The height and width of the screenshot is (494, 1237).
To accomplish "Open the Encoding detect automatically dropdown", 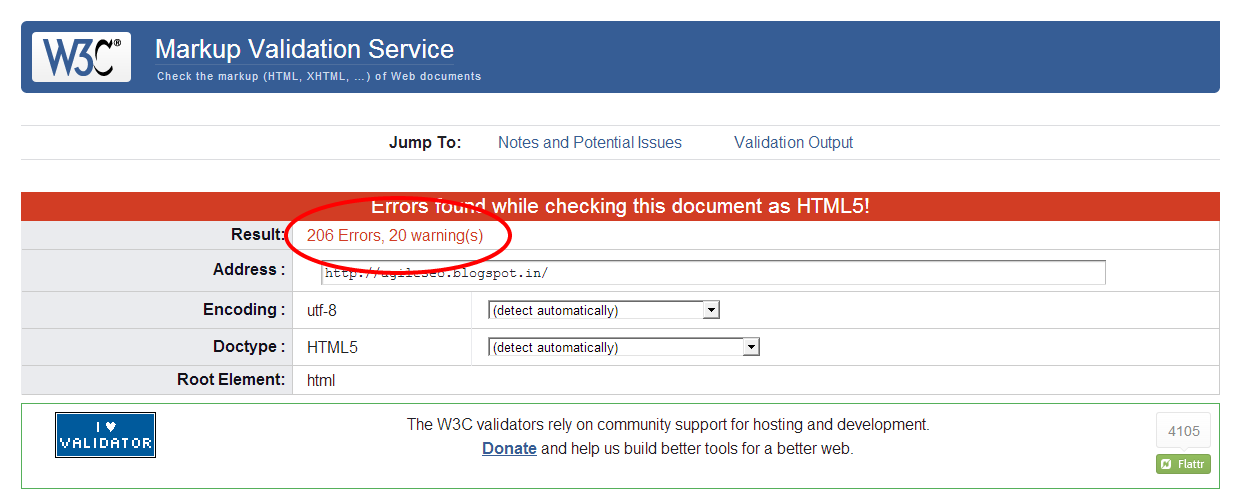I will point(604,311).
